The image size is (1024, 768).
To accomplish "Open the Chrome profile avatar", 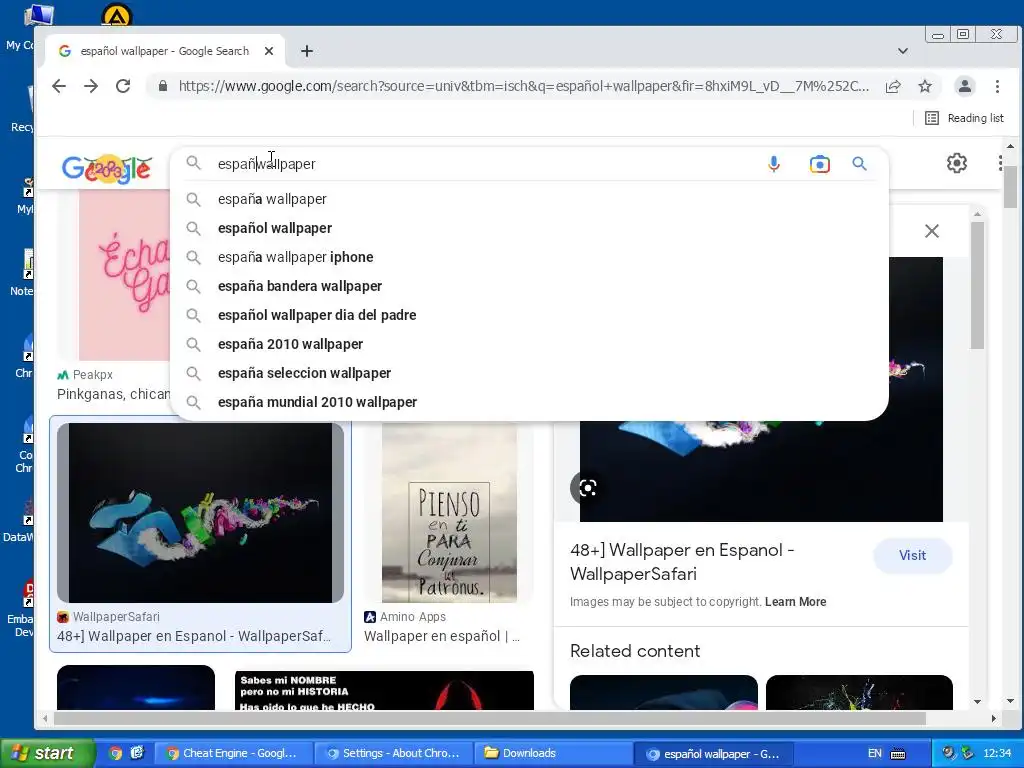I will (965, 86).
